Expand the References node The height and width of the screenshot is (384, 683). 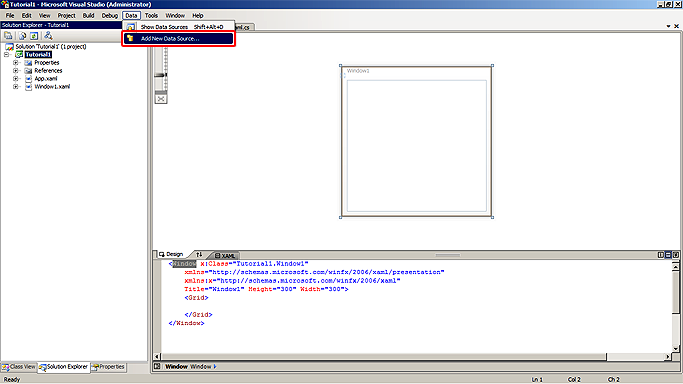coord(16,71)
